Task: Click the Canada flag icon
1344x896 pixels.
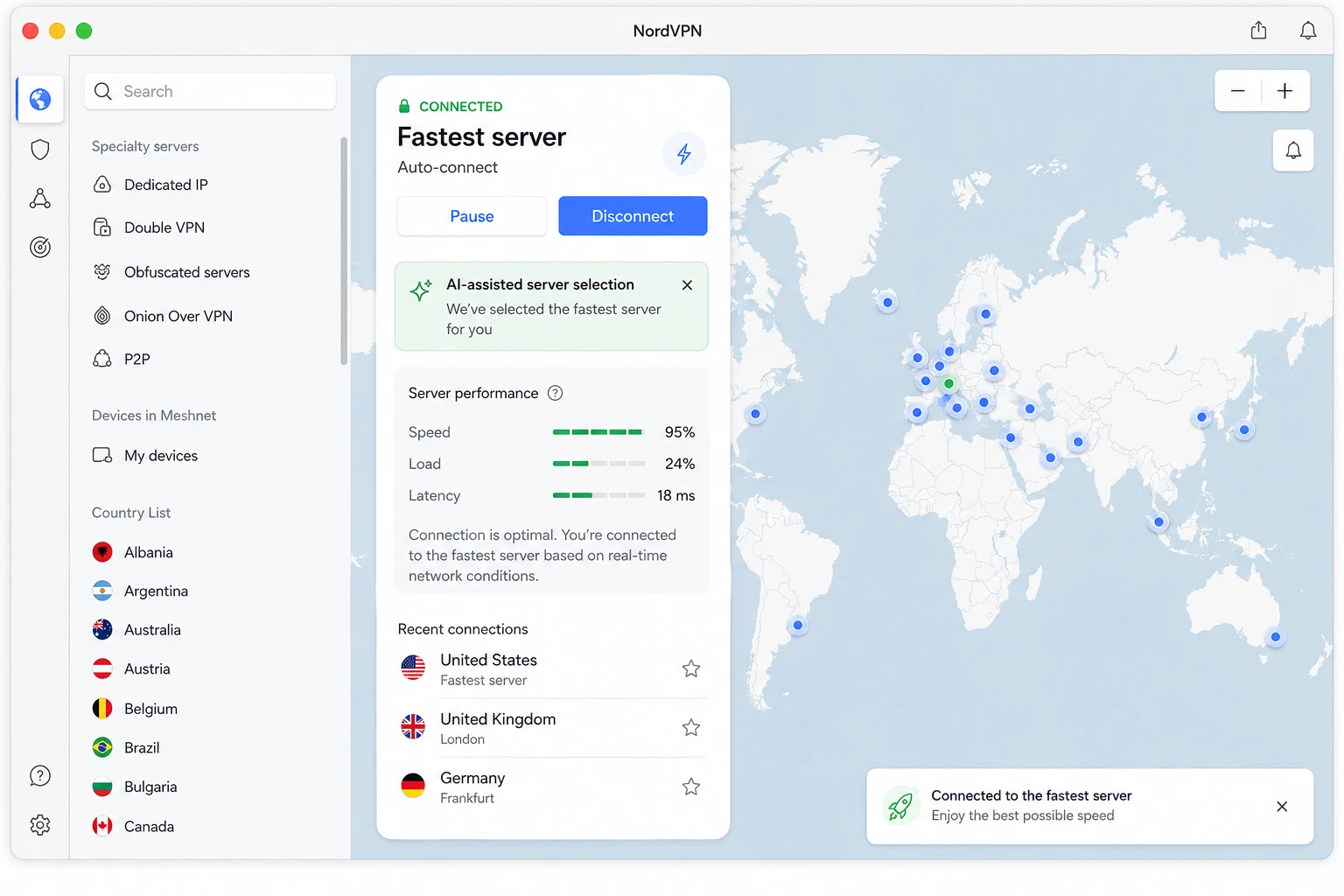Action: point(102,826)
